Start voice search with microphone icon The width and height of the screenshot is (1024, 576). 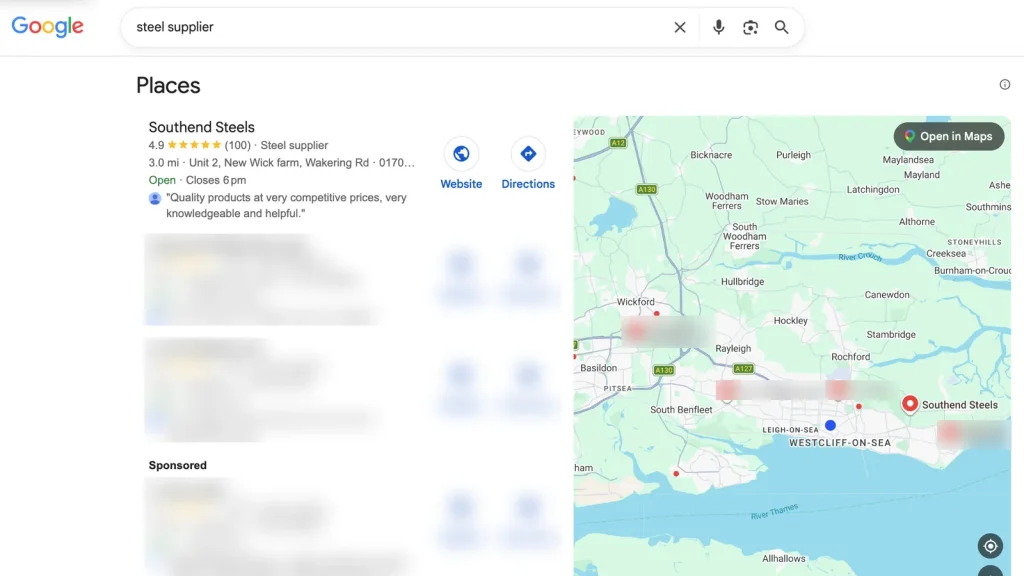tap(718, 27)
